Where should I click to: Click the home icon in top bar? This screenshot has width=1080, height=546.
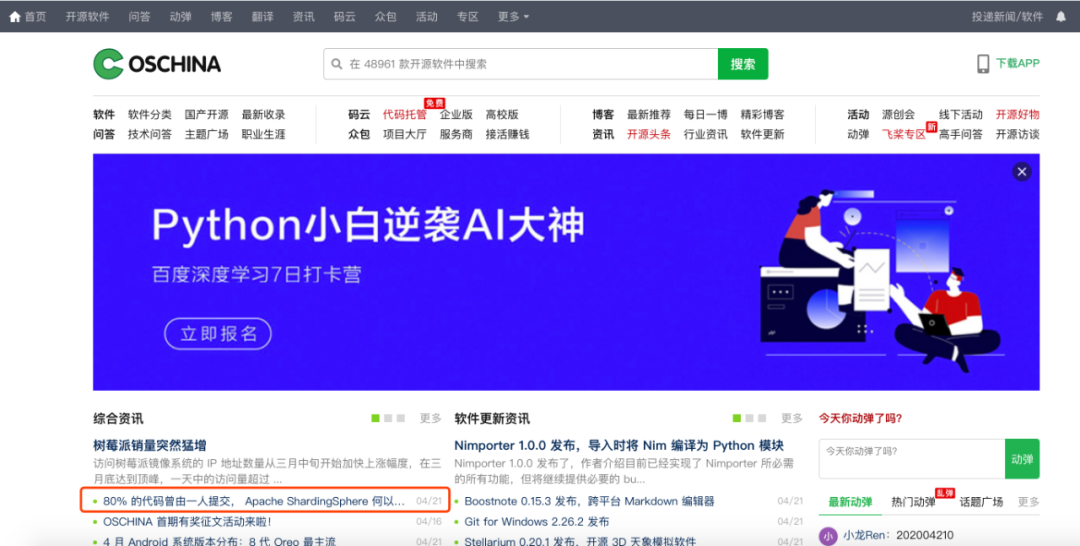pos(14,17)
